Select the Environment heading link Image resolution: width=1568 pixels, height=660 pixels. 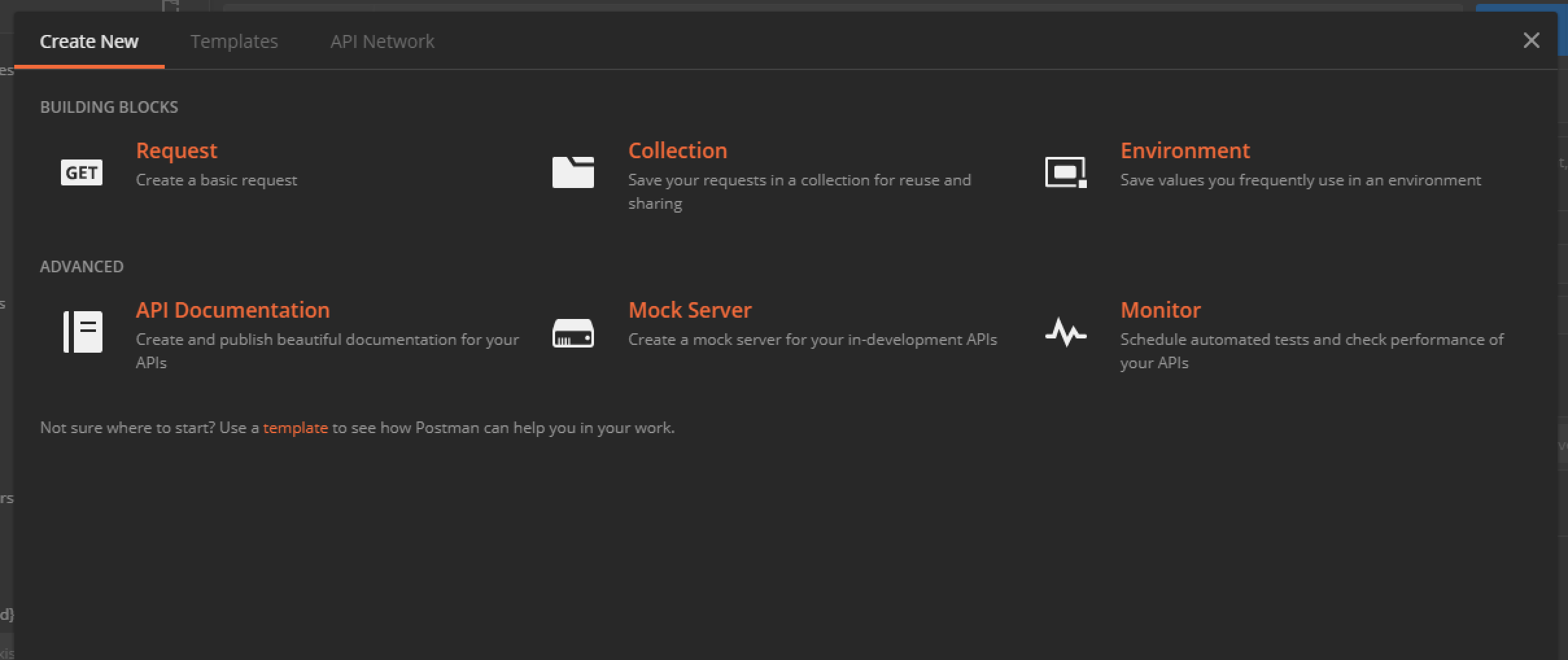(1185, 150)
